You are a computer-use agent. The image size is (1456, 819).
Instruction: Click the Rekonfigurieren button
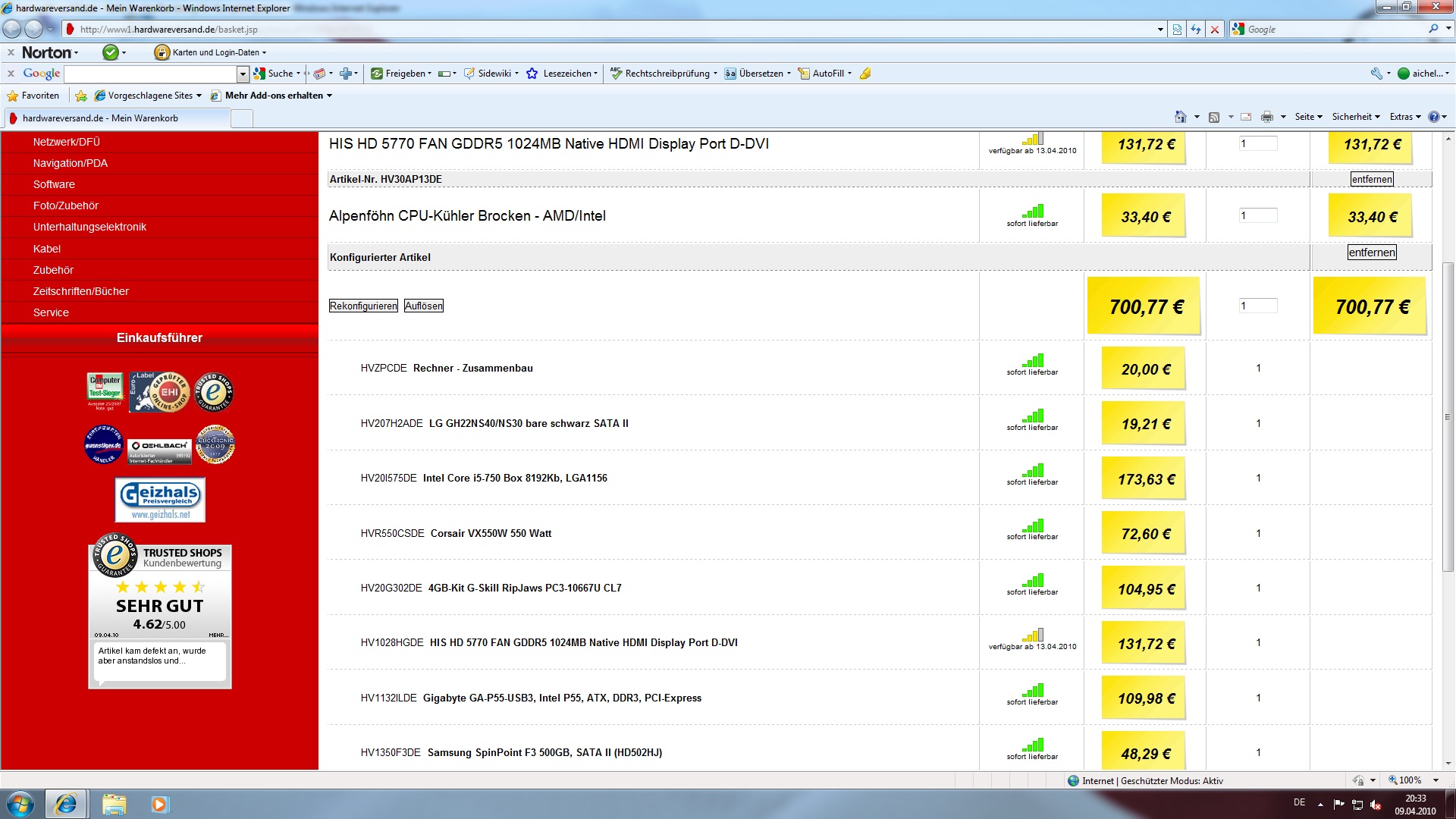tap(363, 306)
